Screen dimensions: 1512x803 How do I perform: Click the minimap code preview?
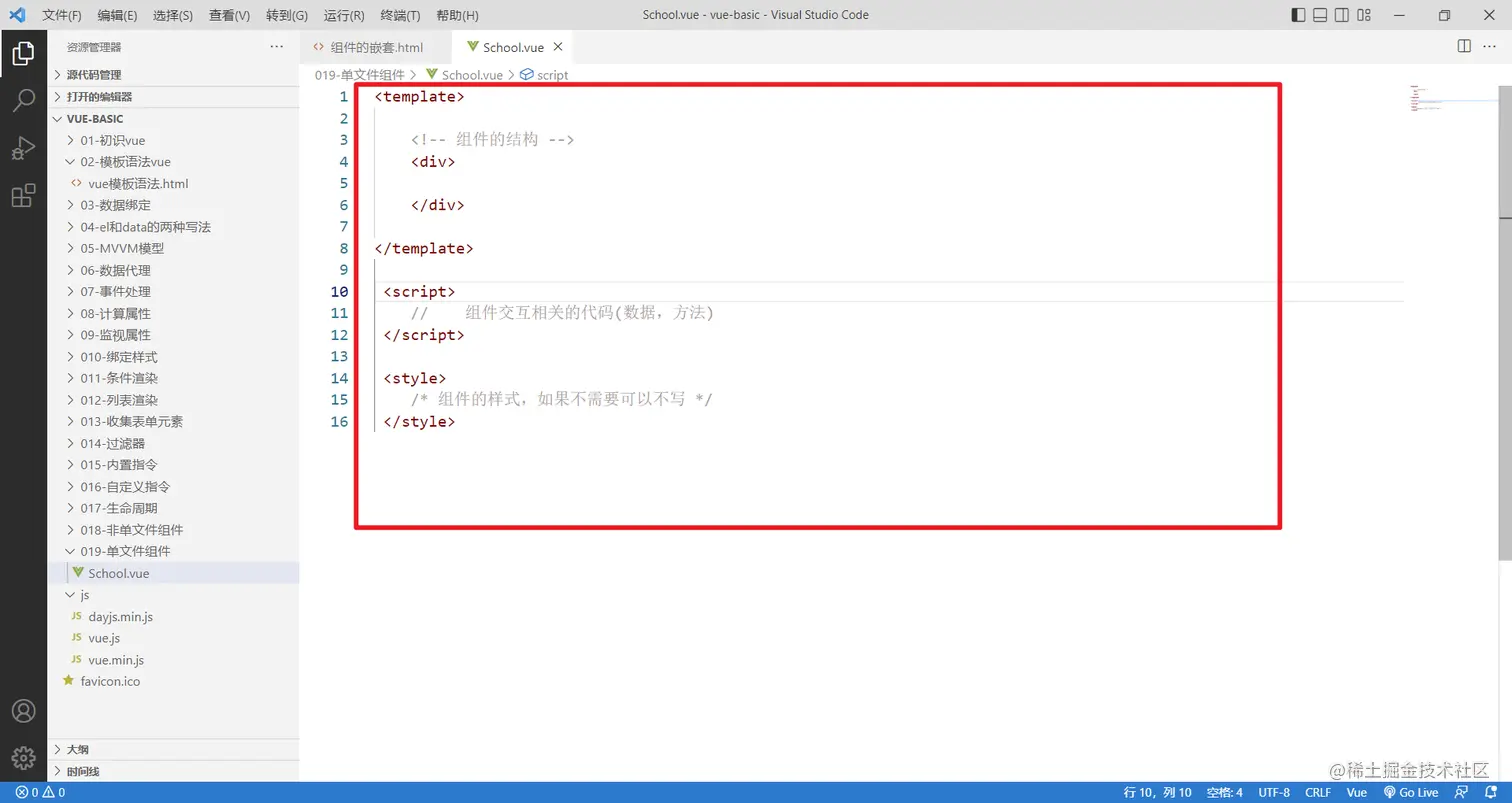1424,98
